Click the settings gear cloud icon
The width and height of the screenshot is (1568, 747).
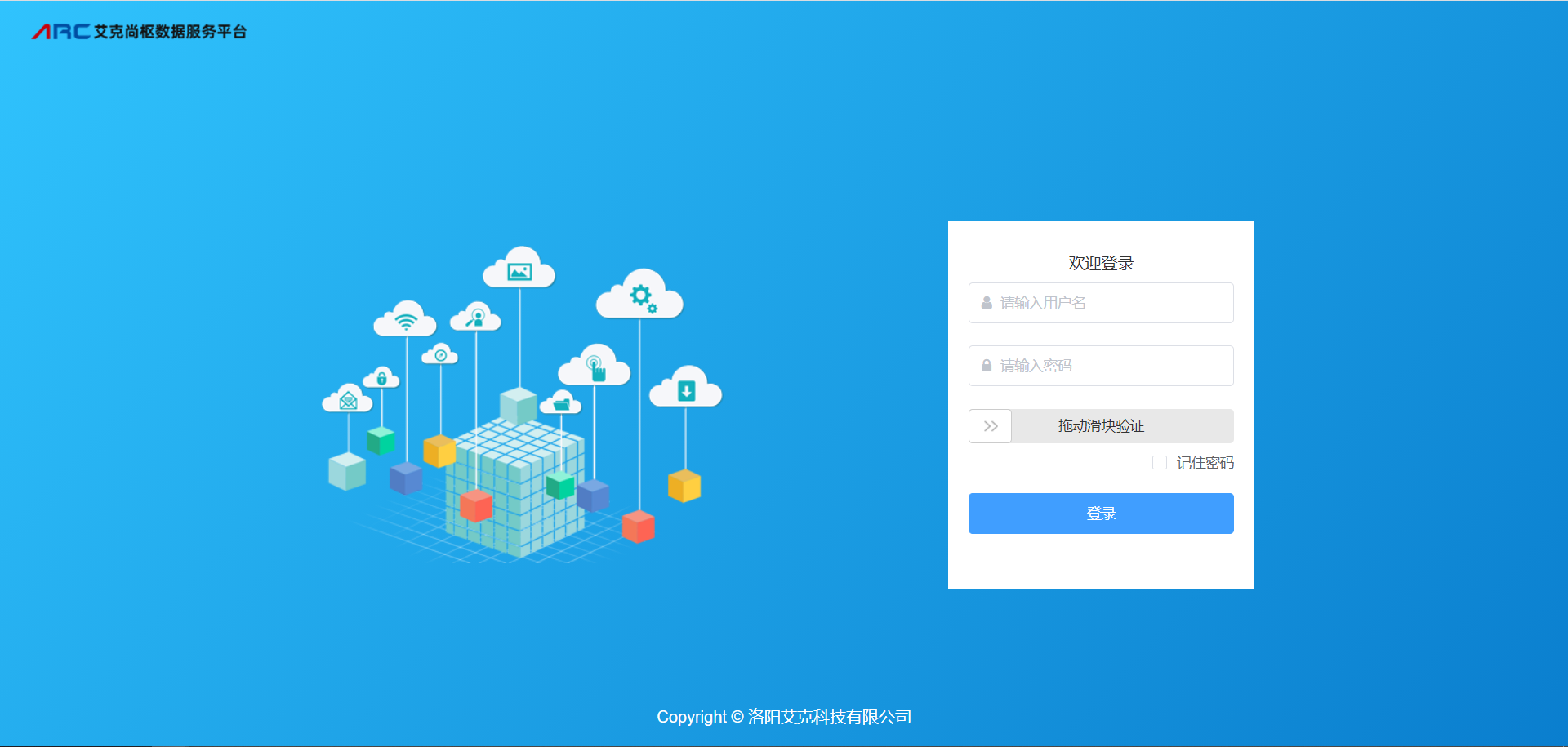(x=641, y=296)
